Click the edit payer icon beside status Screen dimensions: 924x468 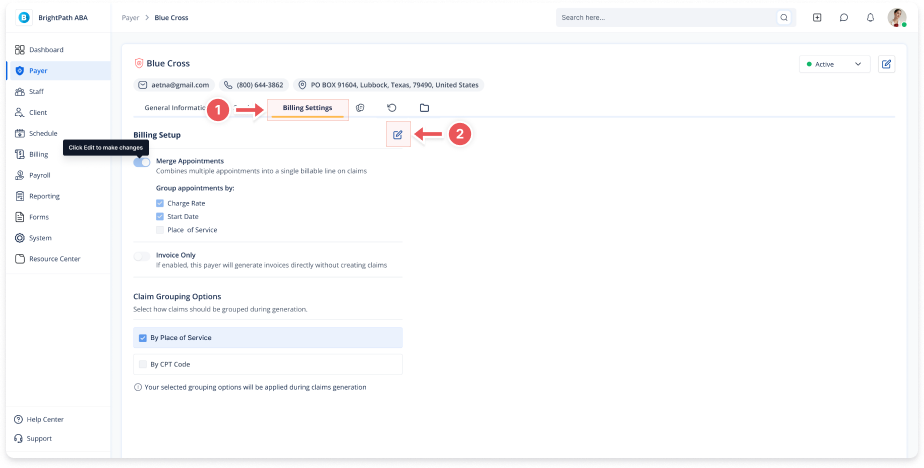click(x=886, y=64)
